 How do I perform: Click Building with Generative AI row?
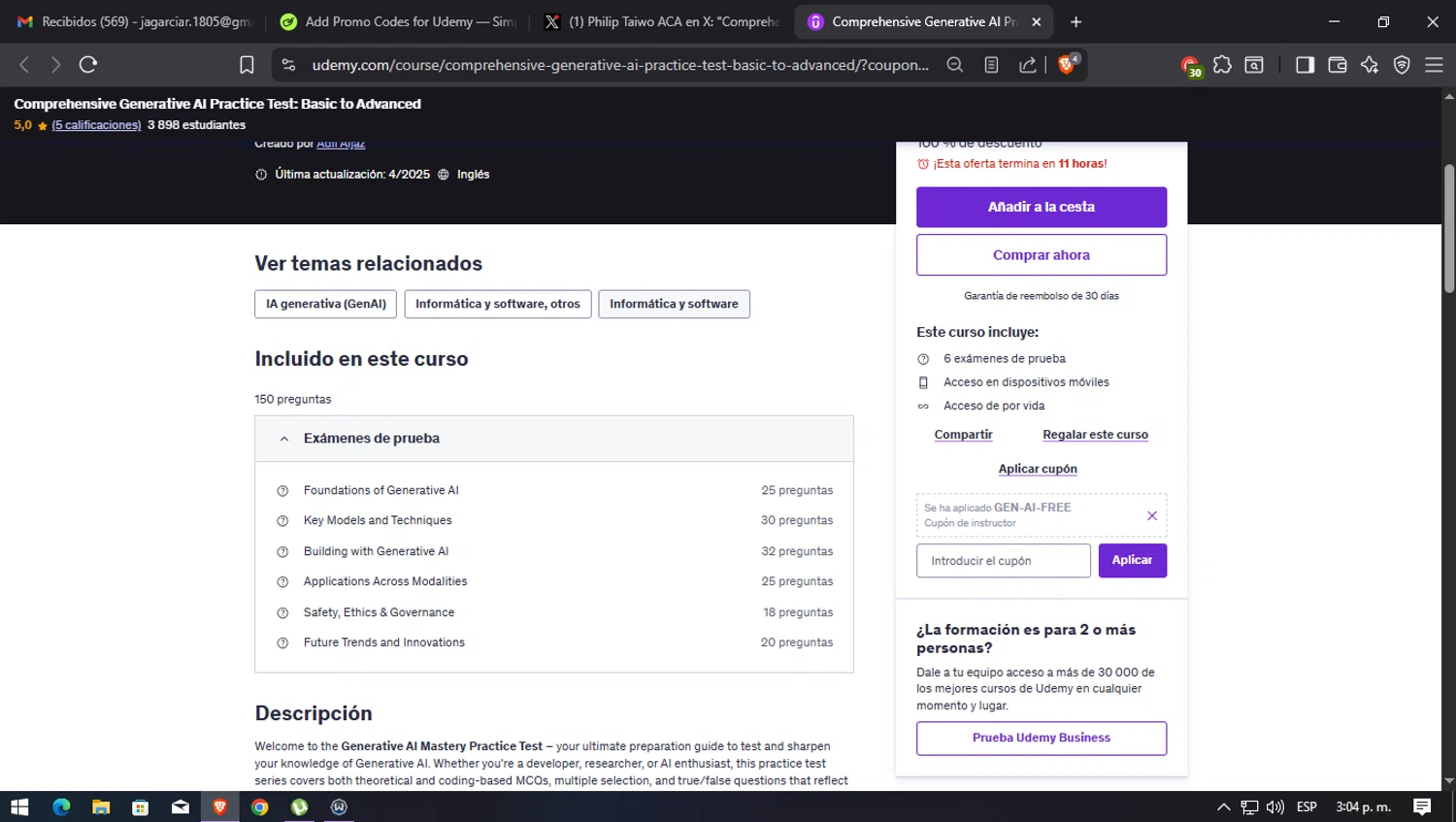coord(554,551)
